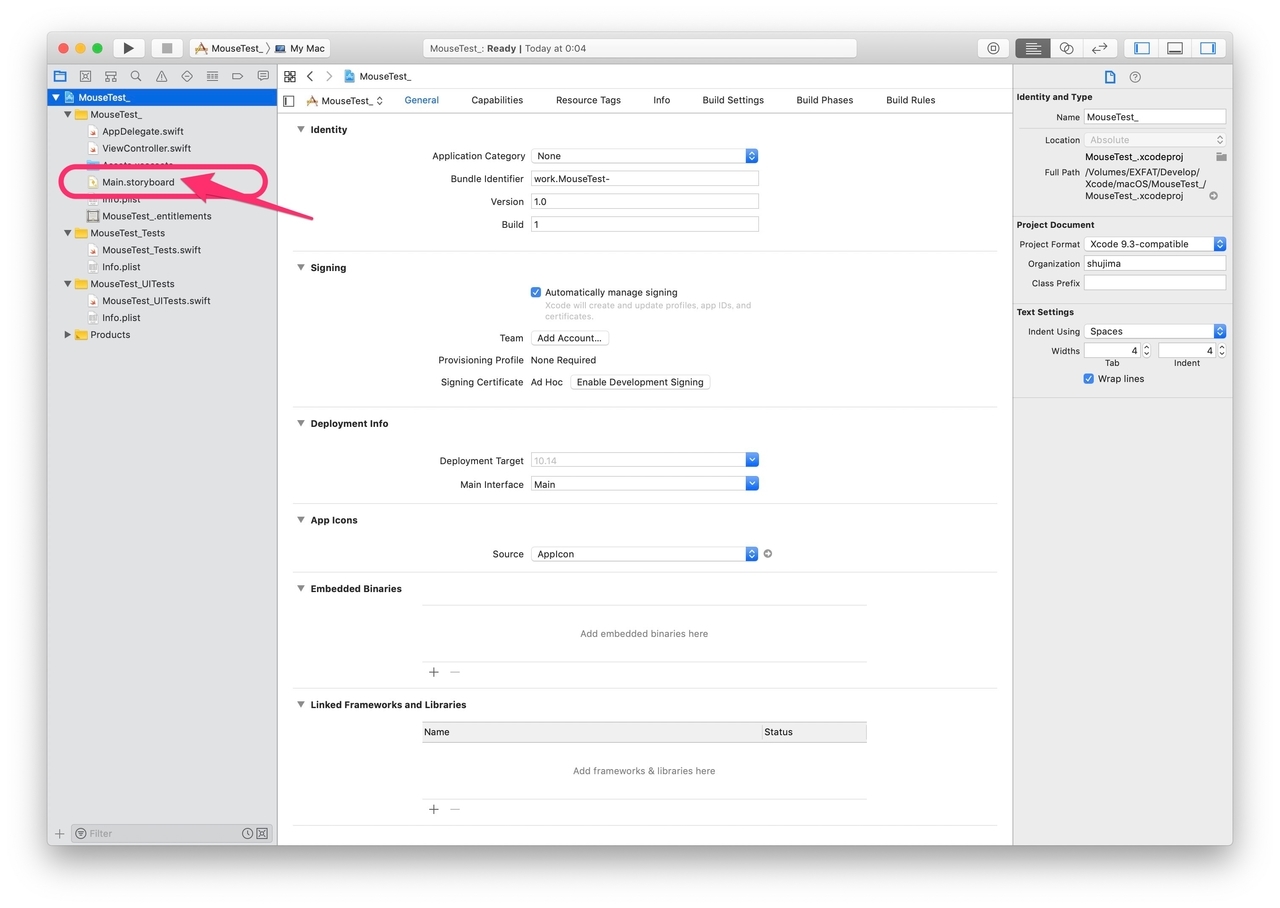Run the project with the Play button
This screenshot has width=1280, height=908.
[129, 48]
